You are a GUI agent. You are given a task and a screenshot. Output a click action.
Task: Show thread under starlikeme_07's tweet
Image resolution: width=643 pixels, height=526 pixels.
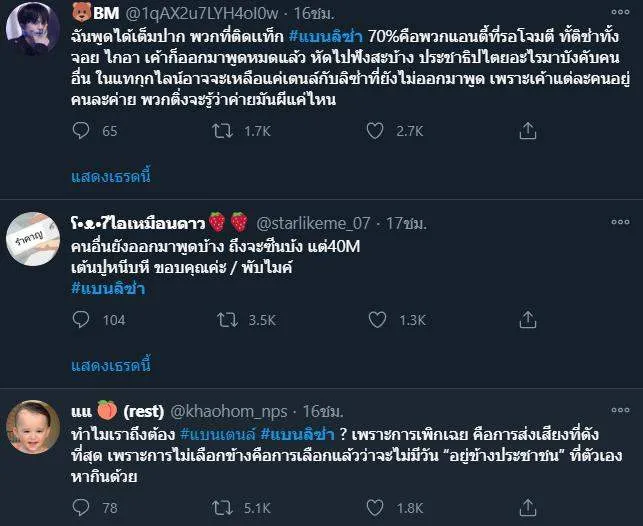pyautogui.click(x=111, y=365)
